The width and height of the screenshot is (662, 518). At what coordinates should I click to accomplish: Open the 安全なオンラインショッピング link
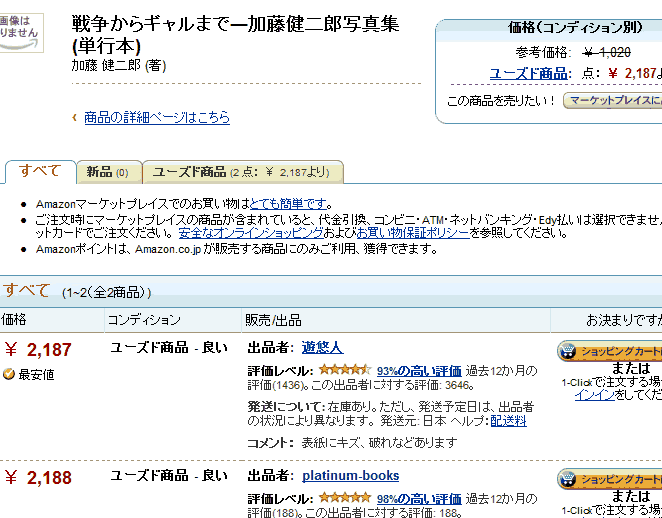coord(251,233)
